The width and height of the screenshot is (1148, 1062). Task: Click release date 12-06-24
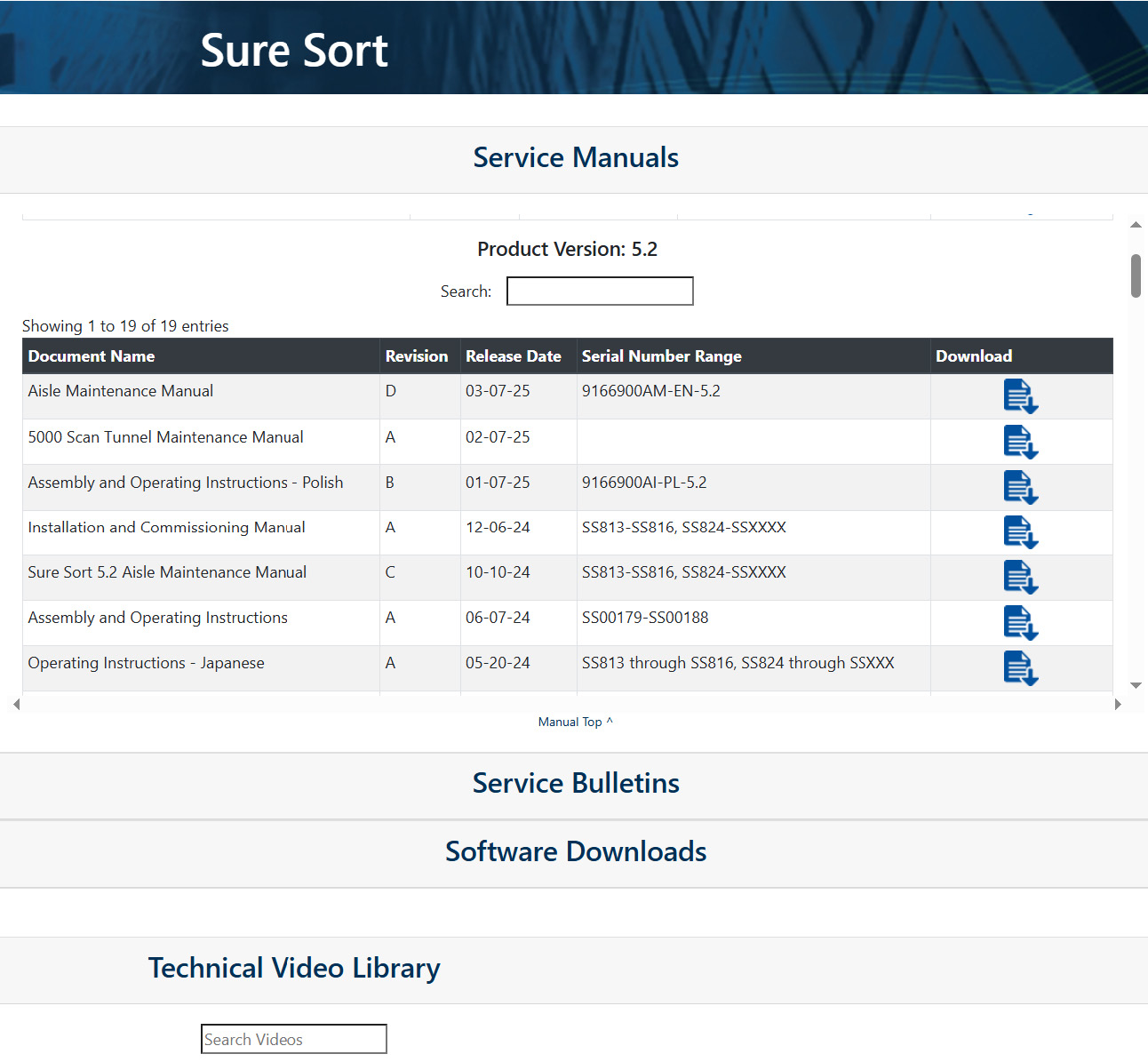click(498, 527)
